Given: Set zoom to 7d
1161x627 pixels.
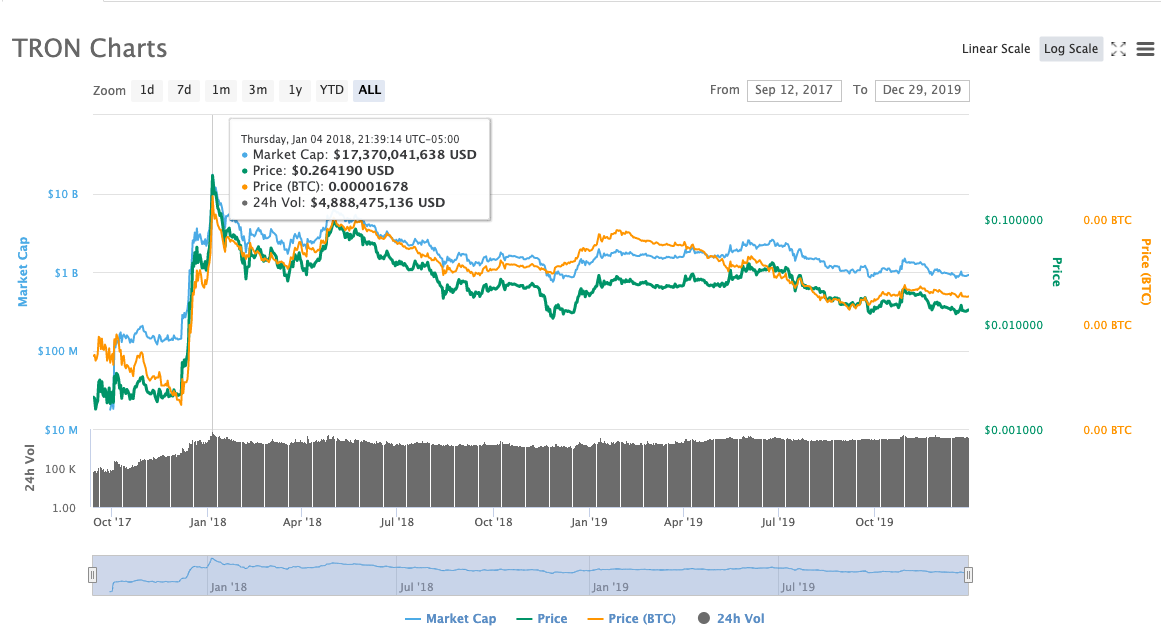Looking at the screenshot, I should pyautogui.click(x=184, y=90).
